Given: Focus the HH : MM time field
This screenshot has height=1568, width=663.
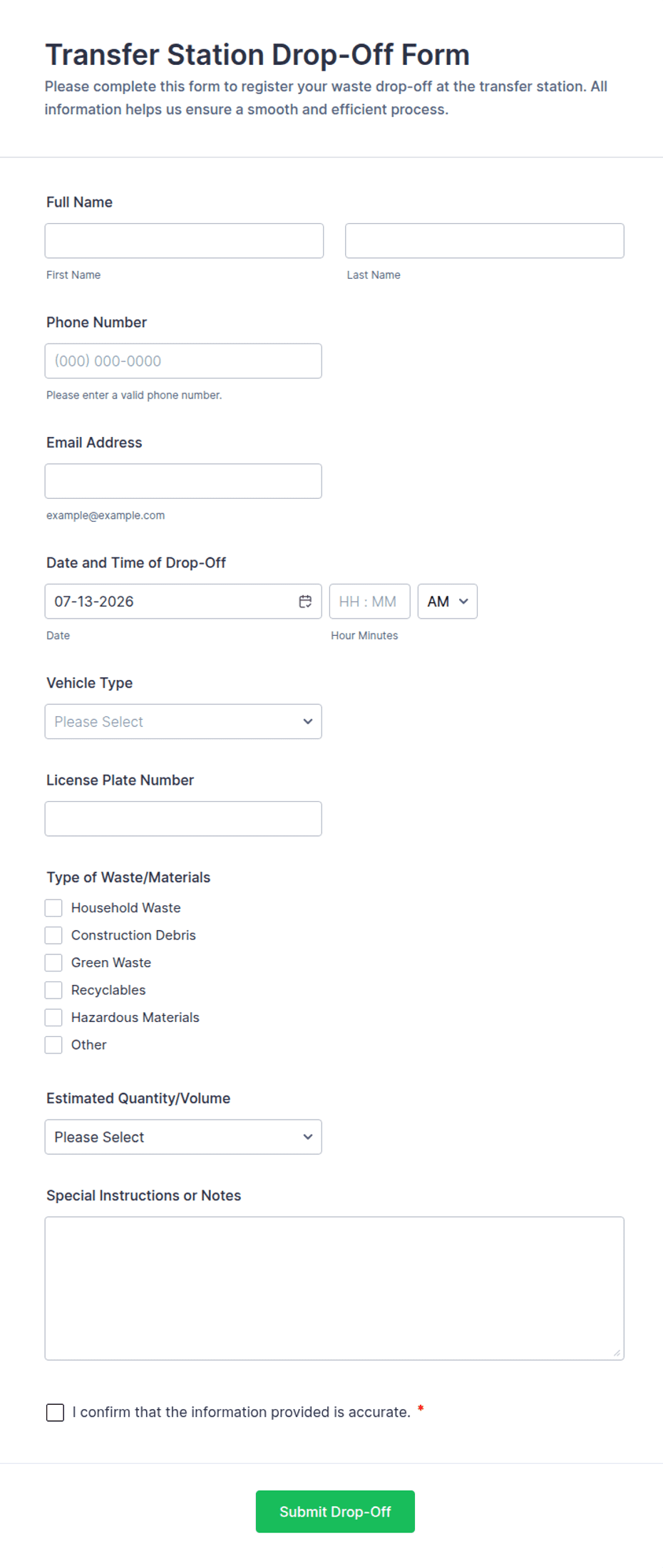Looking at the screenshot, I should 370,602.
